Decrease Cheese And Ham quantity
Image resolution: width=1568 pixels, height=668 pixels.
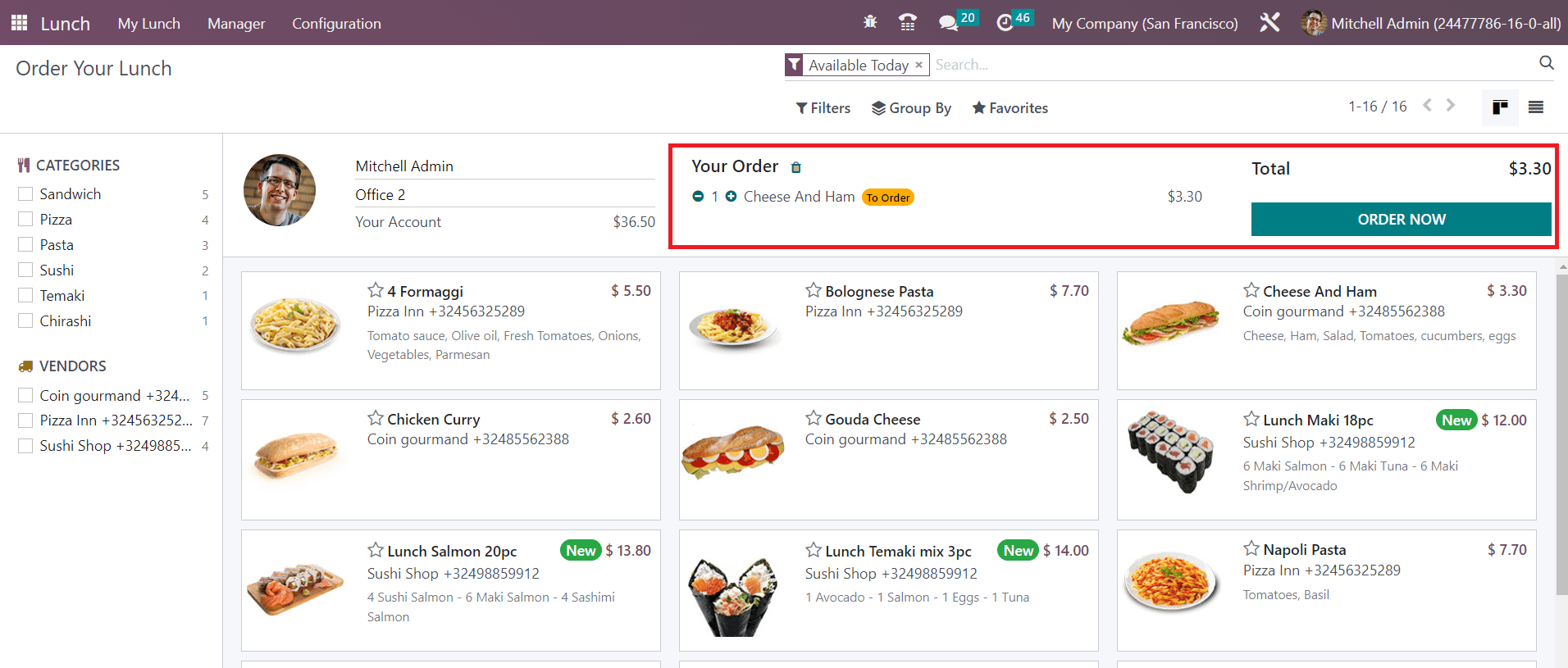(698, 197)
